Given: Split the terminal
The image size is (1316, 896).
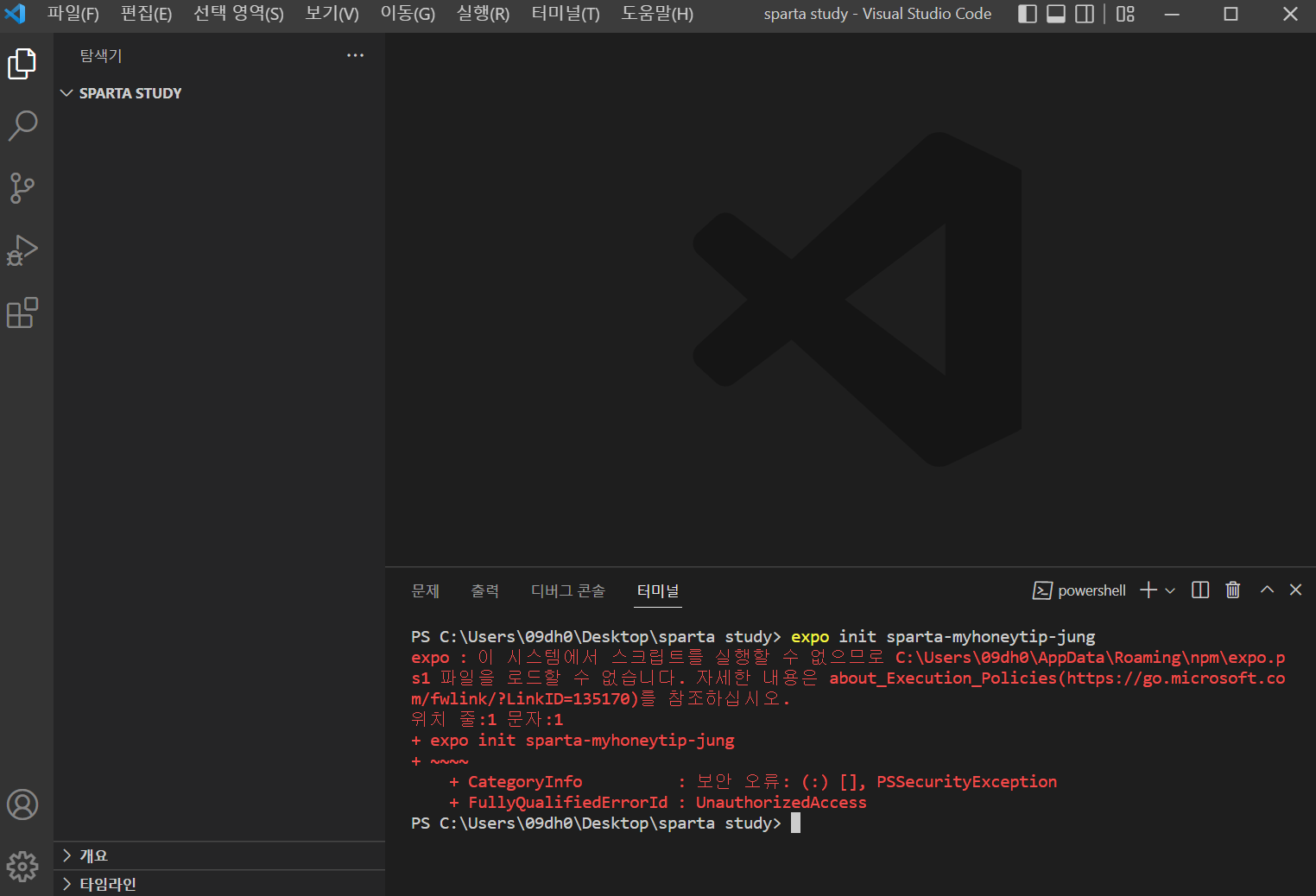Looking at the screenshot, I should click(1200, 590).
